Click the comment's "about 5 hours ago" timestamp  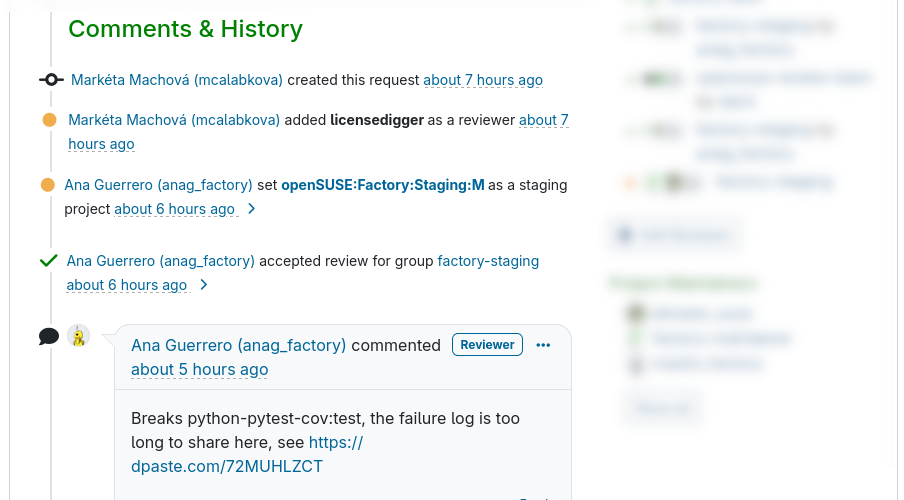coord(199,369)
